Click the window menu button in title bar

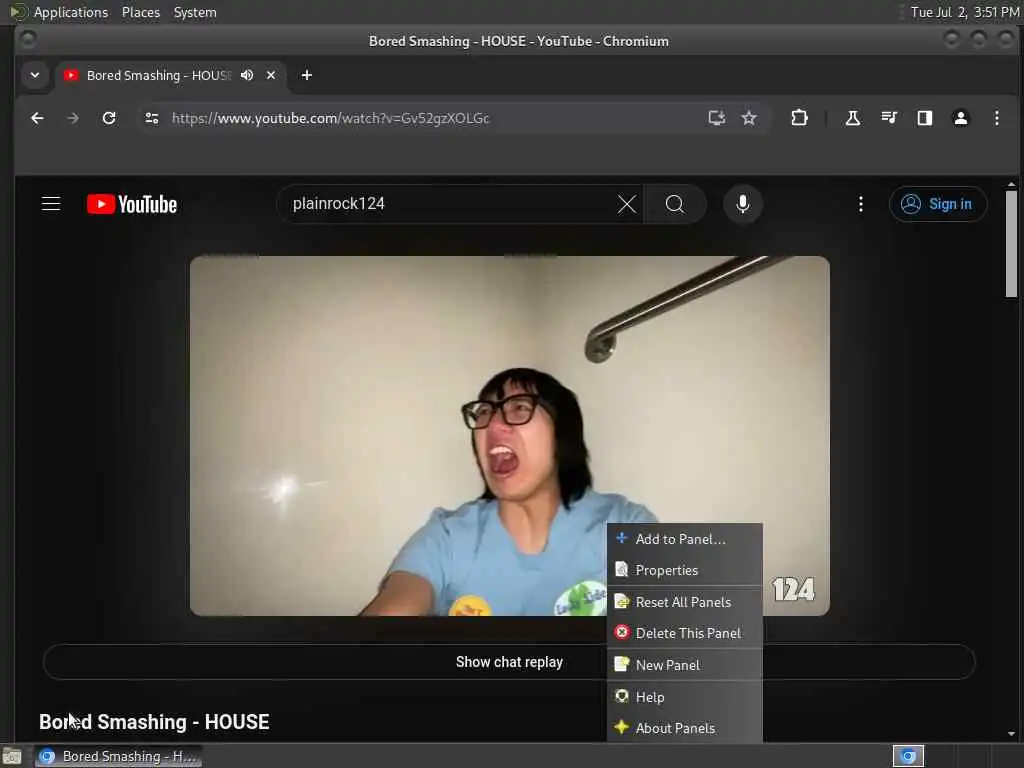27,40
